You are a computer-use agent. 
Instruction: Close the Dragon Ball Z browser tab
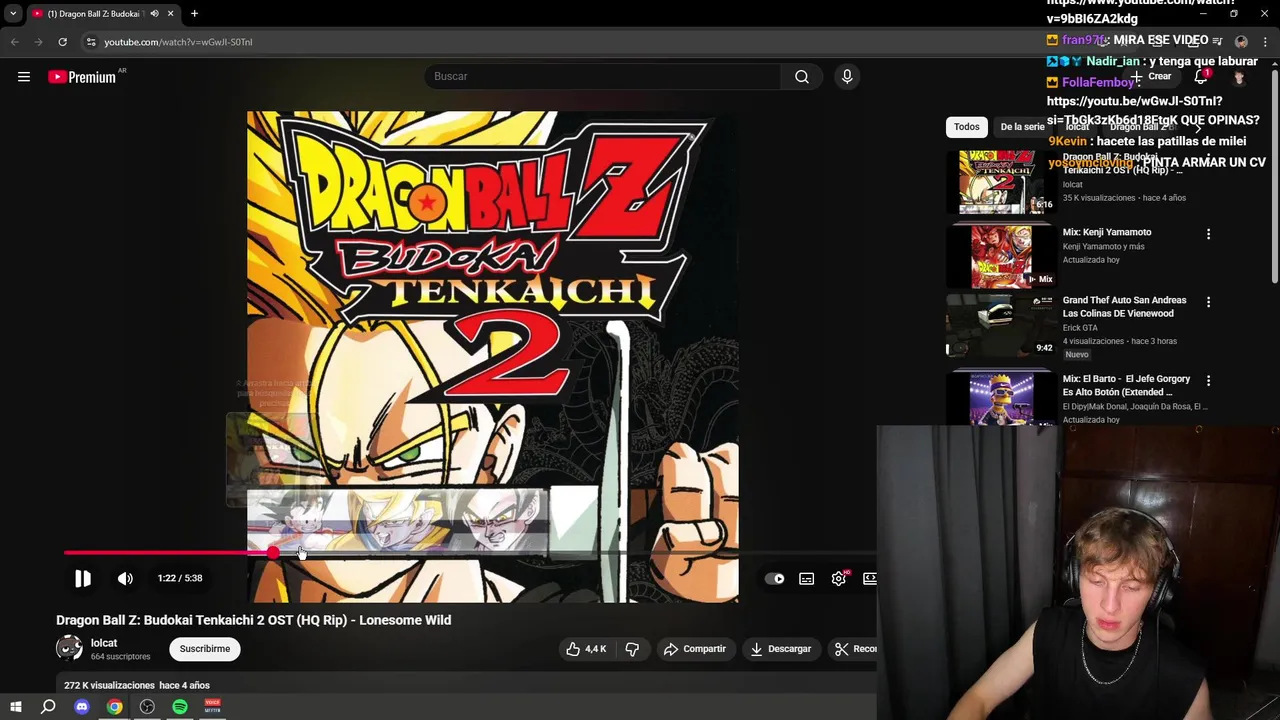(x=170, y=14)
